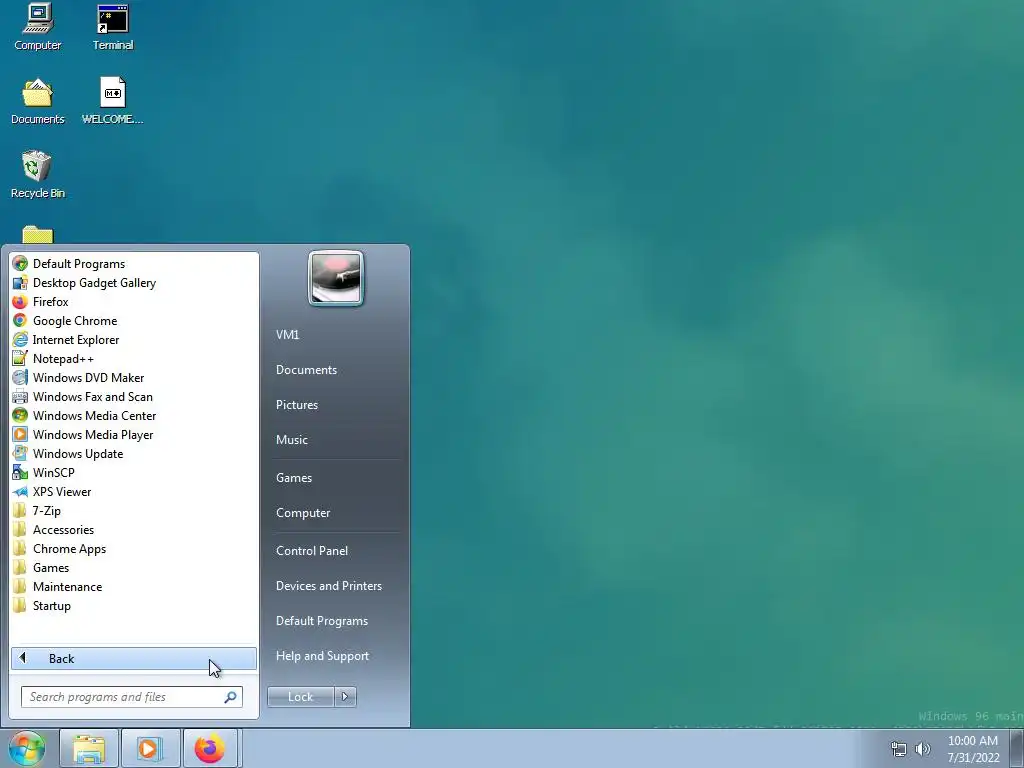Click the Lock button
This screenshot has height=768, width=1024.
[x=300, y=697]
